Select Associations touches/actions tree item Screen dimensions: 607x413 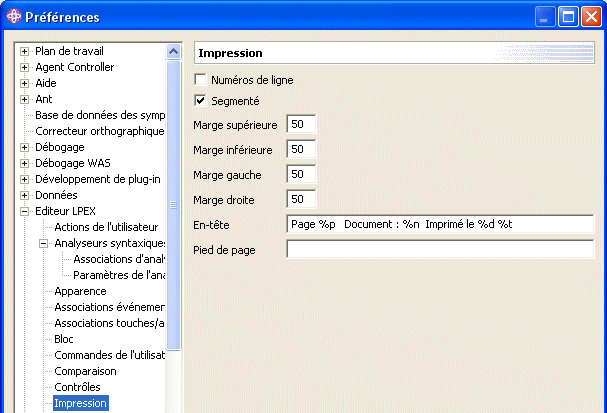coord(110,323)
